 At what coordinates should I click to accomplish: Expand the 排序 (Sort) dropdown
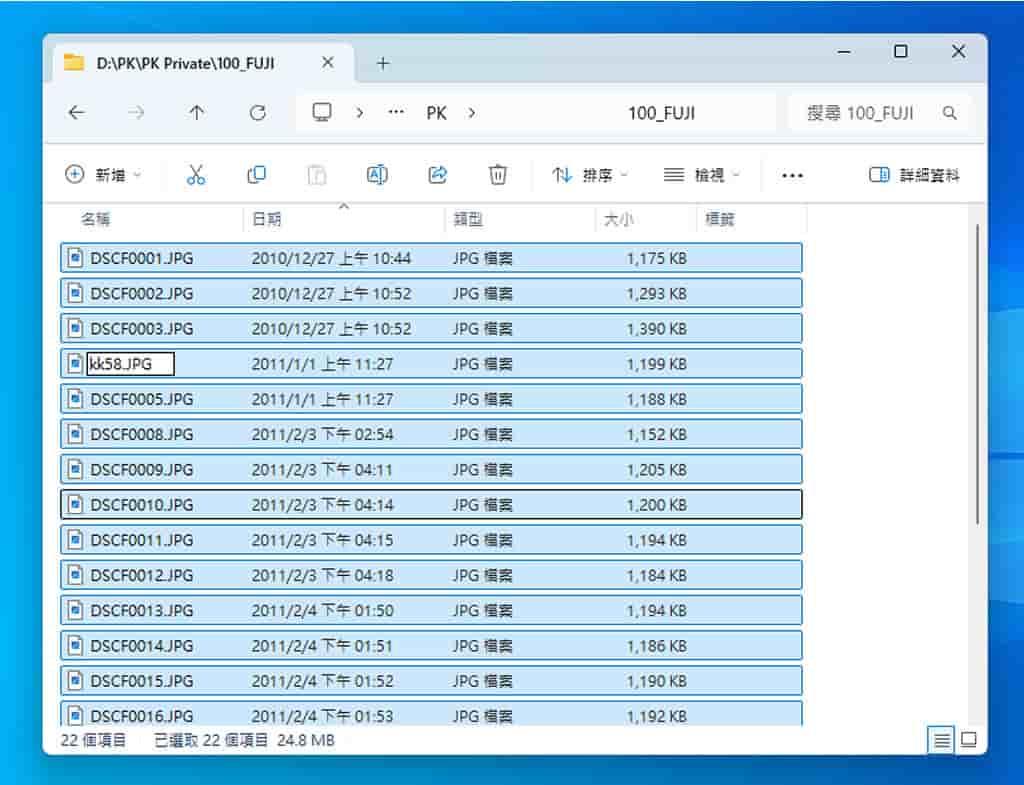tap(591, 175)
